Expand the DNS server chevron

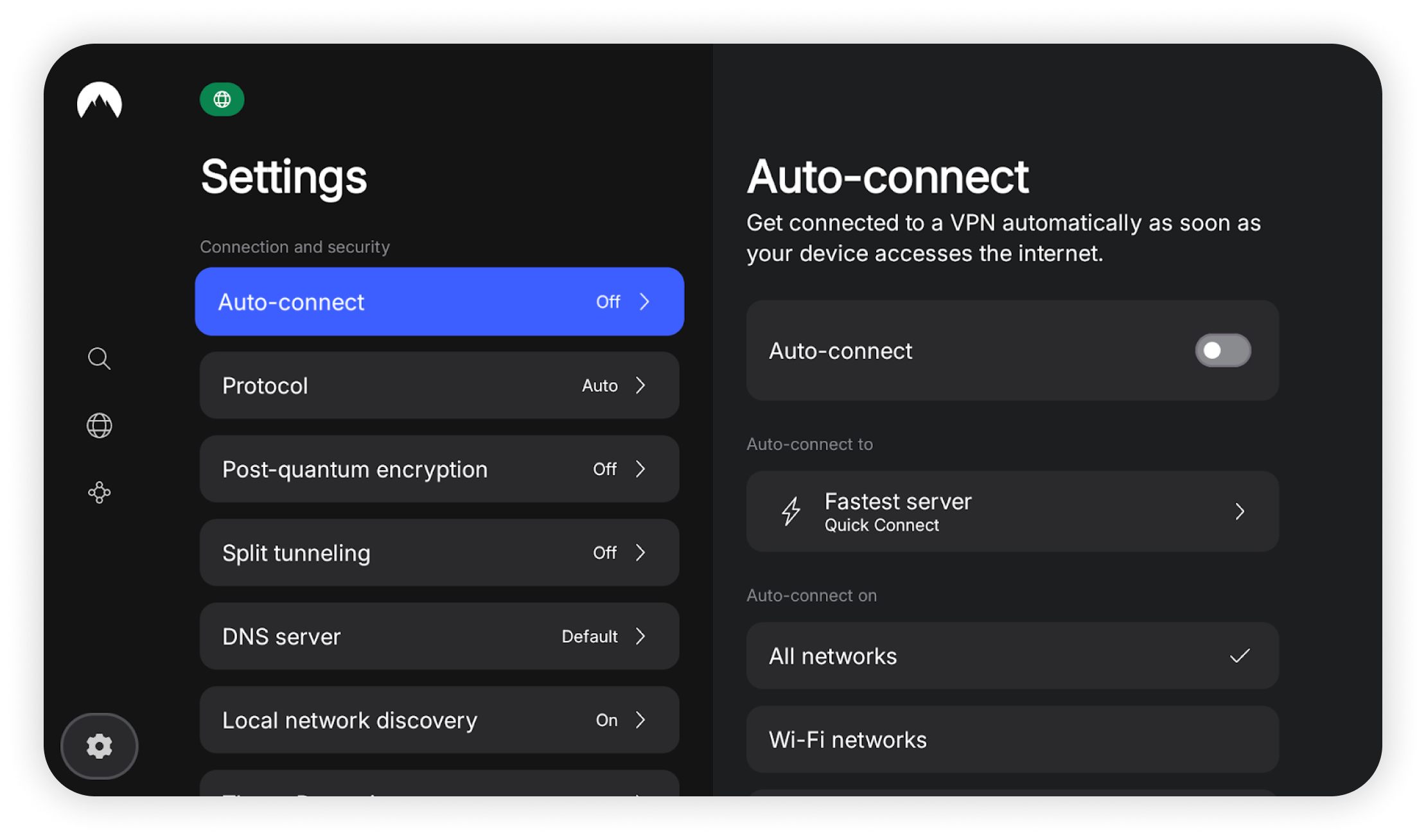[640, 636]
